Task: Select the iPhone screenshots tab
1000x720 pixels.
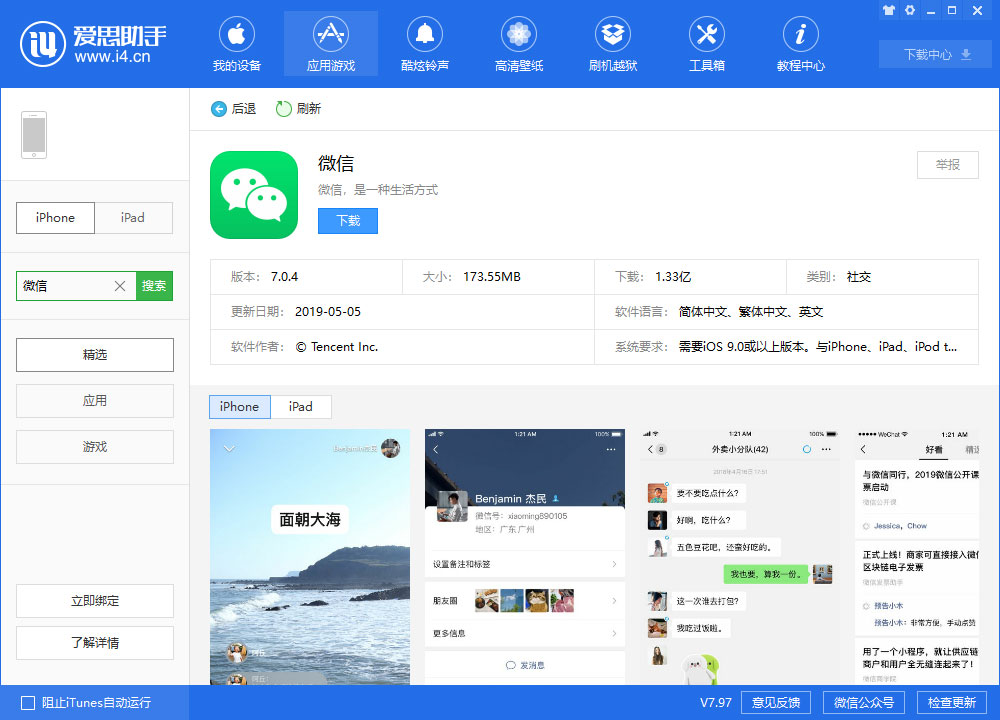Action: pyautogui.click(x=239, y=407)
